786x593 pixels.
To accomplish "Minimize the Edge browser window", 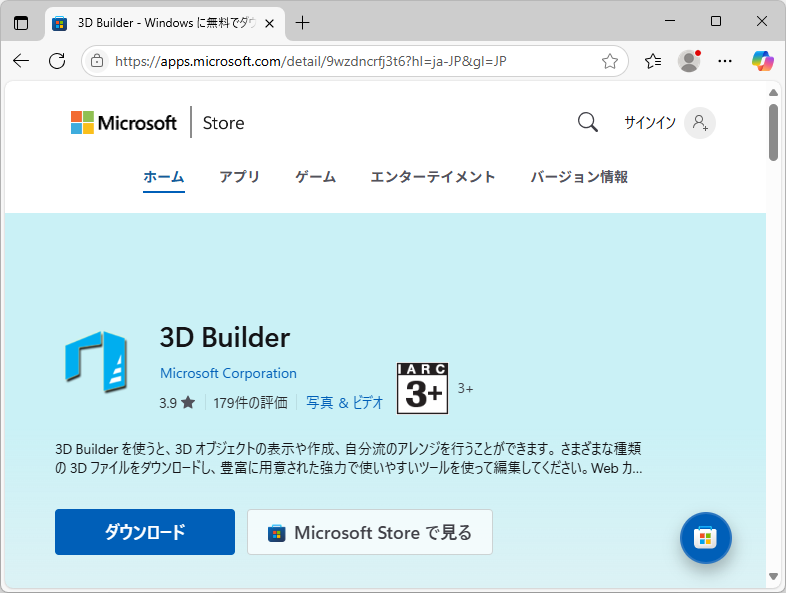I will (x=670, y=21).
